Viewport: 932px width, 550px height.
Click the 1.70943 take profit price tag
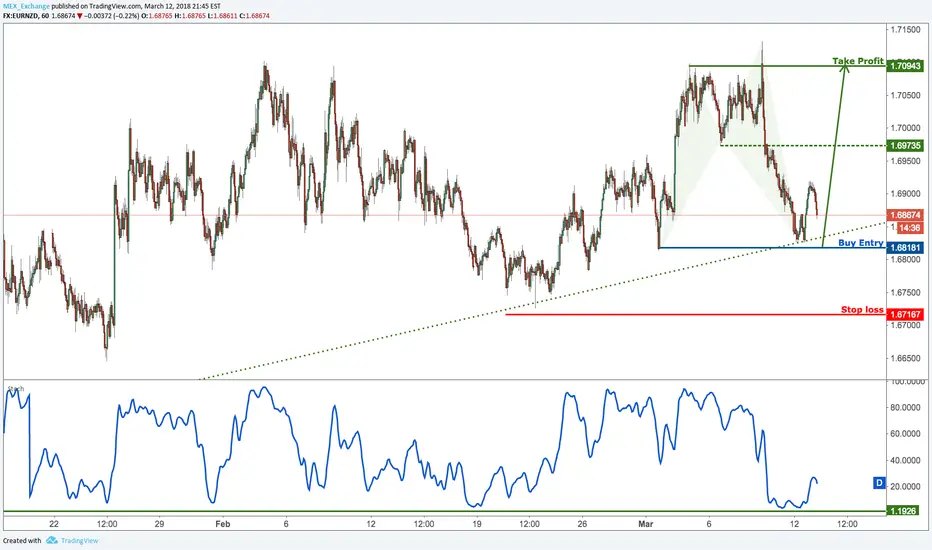click(x=905, y=66)
